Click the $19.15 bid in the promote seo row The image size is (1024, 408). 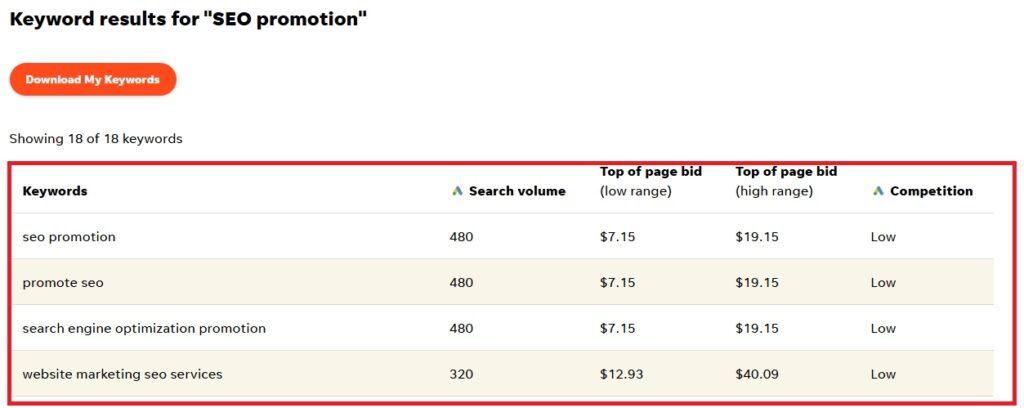[757, 283]
